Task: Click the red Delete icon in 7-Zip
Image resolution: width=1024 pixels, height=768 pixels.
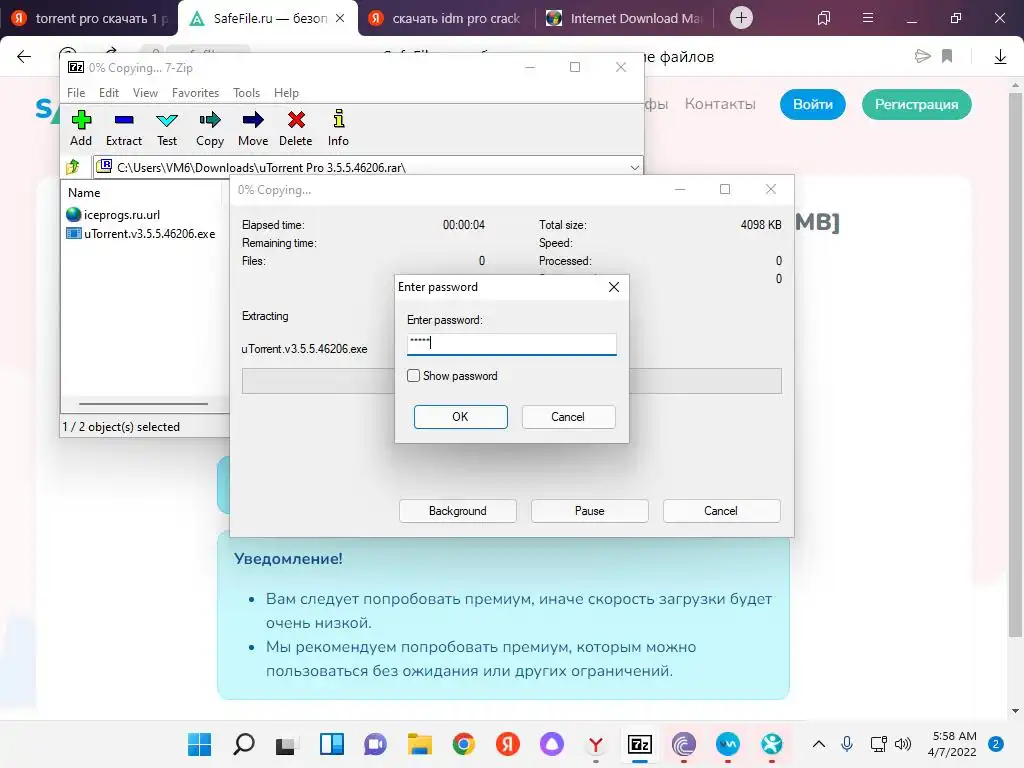Action: click(296, 128)
